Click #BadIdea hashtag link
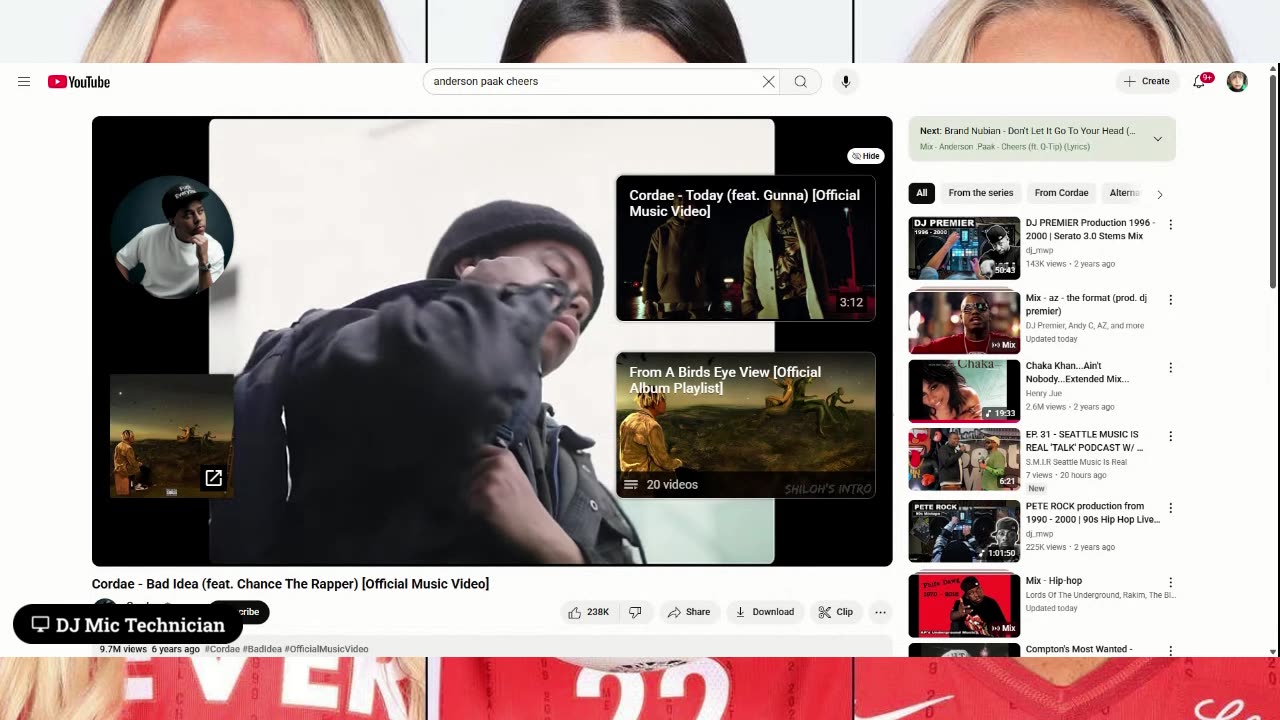This screenshot has height=720, width=1280. point(262,649)
